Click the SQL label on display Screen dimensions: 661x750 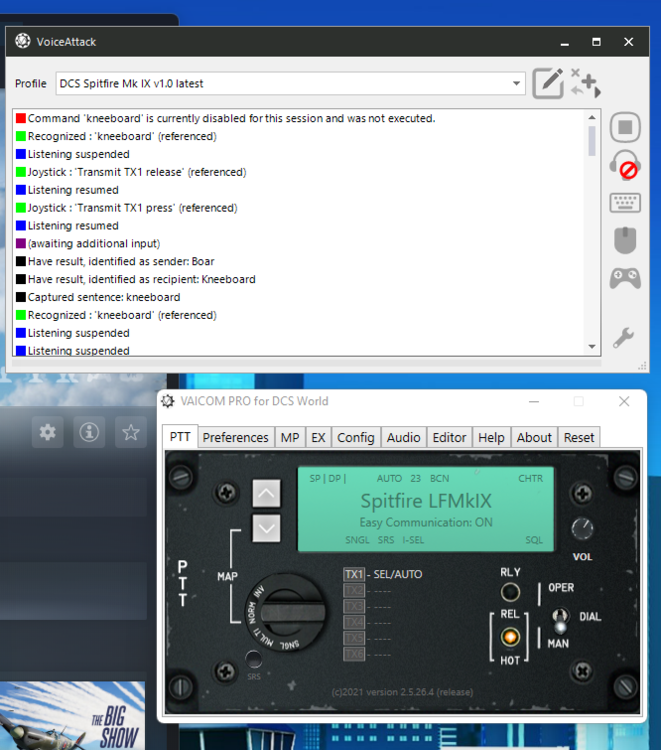coord(534,540)
